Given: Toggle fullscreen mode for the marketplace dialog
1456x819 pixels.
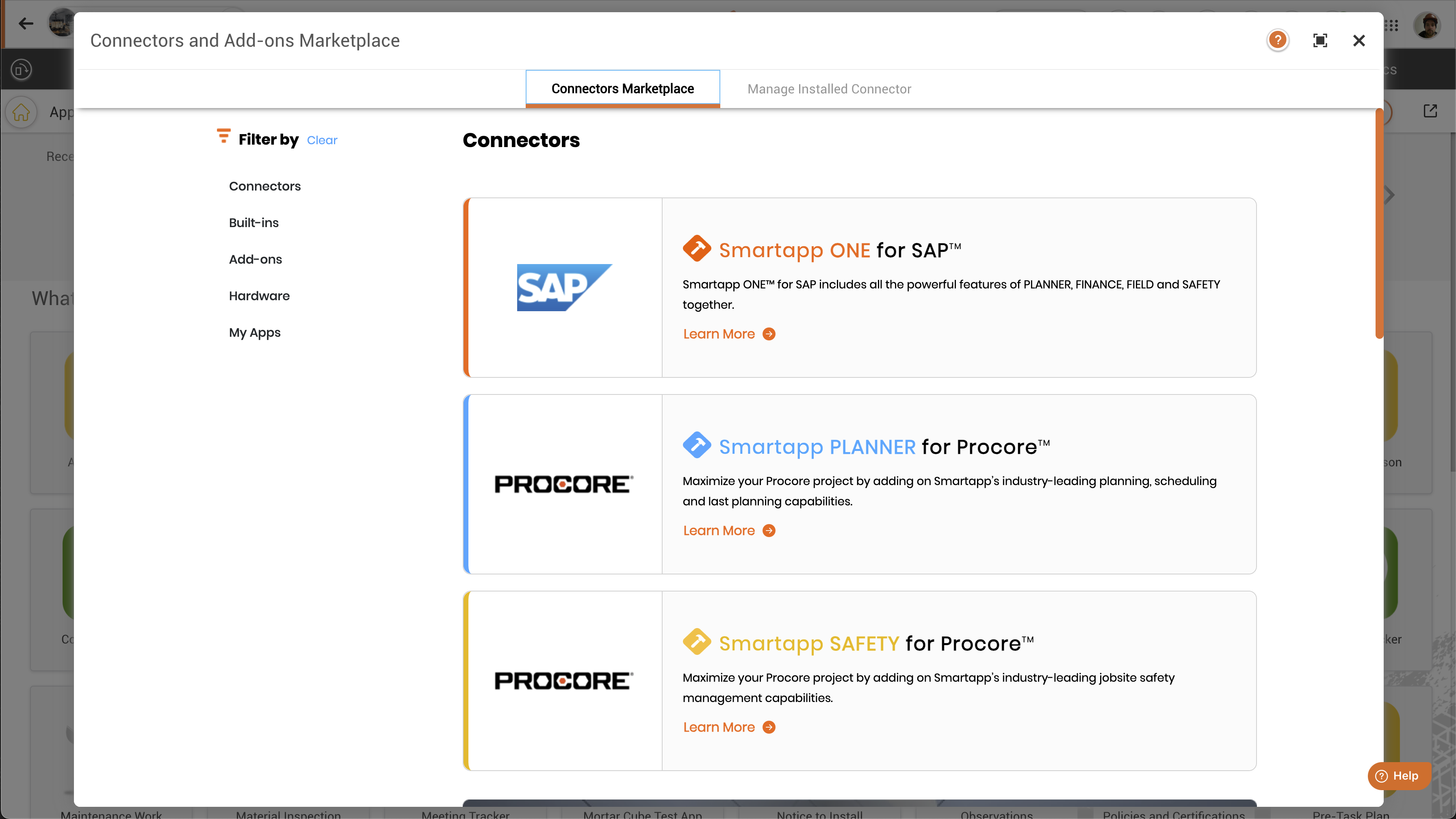Looking at the screenshot, I should click(x=1320, y=40).
